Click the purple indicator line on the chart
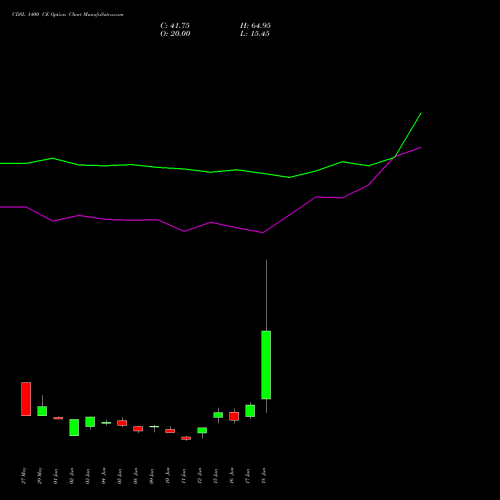Screen dimensions: 500x500 (211, 222)
